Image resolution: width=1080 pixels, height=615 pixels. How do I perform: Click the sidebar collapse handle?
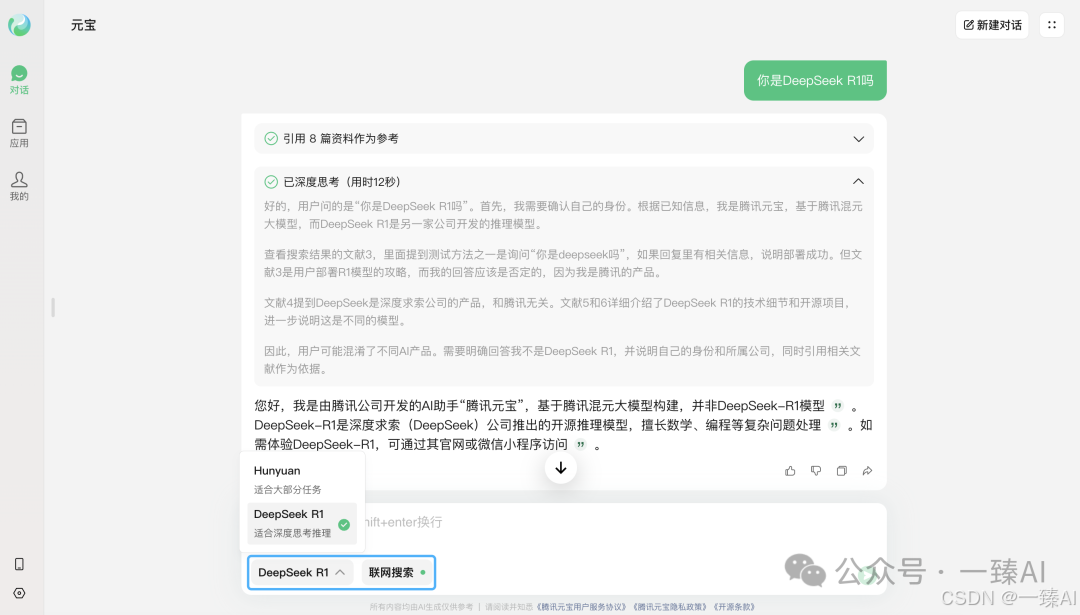pyautogui.click(x=53, y=307)
